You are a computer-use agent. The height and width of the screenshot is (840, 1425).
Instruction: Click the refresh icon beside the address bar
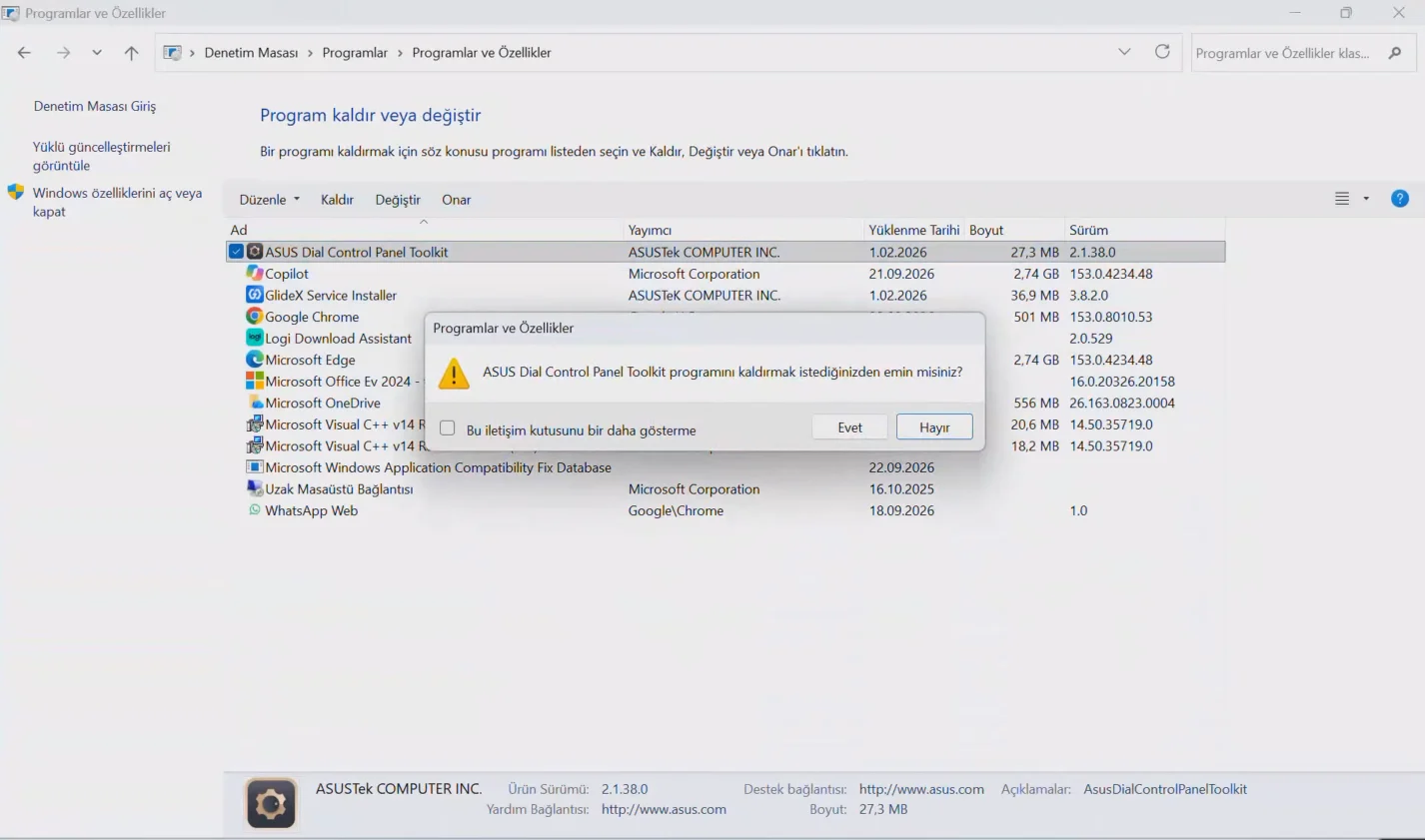[x=1162, y=52]
